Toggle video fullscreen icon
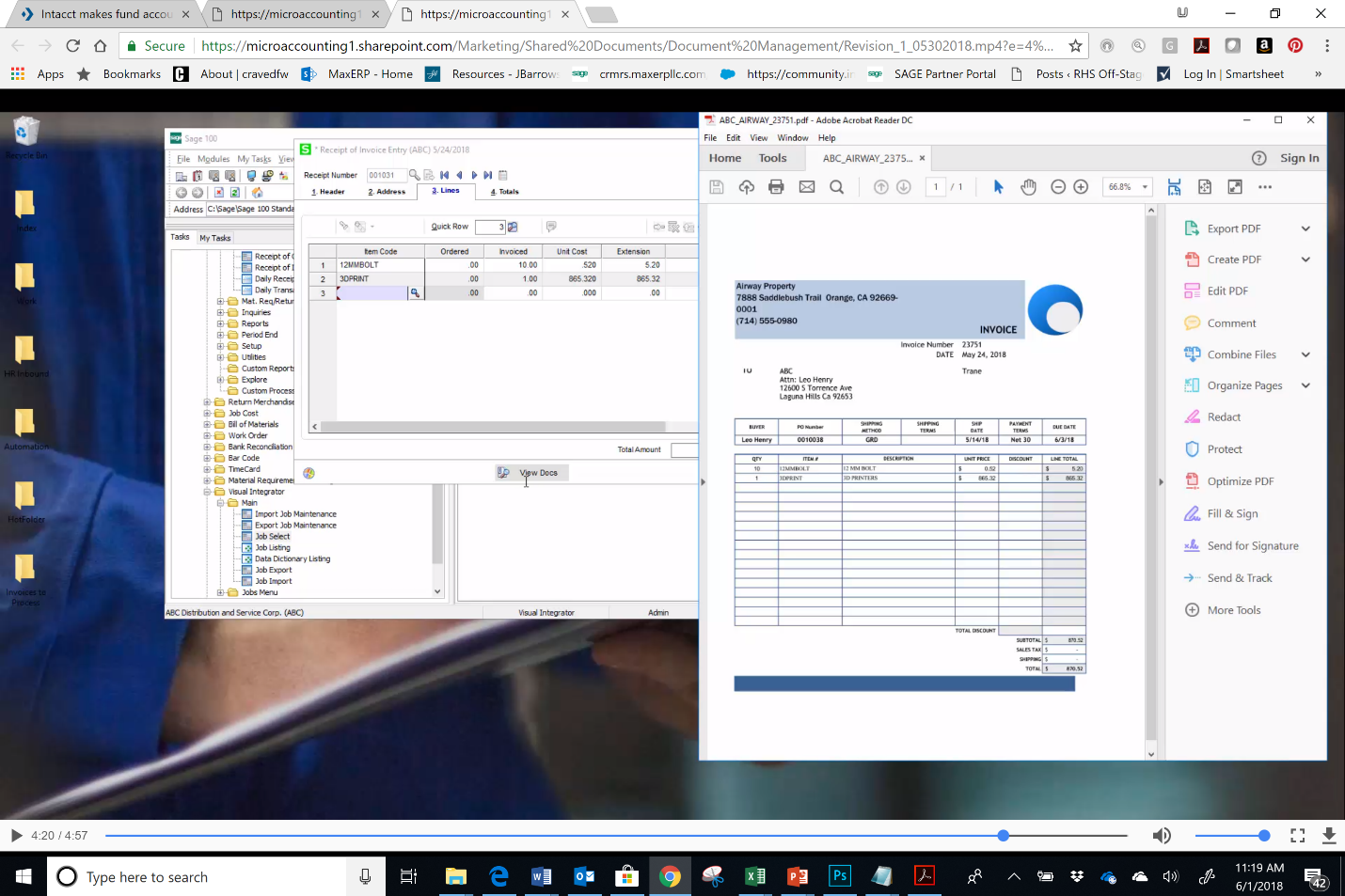The width and height of the screenshot is (1345, 896). point(1298,835)
